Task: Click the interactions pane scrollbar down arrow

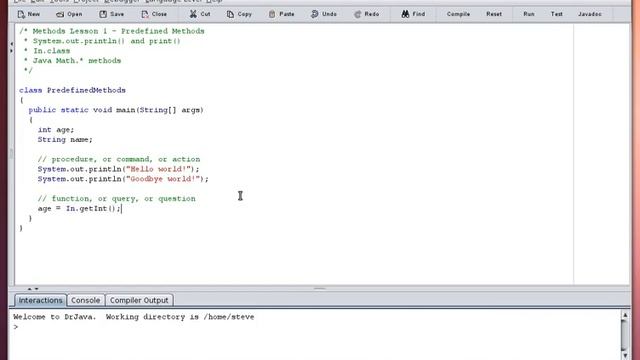Action: click(x=624, y=356)
